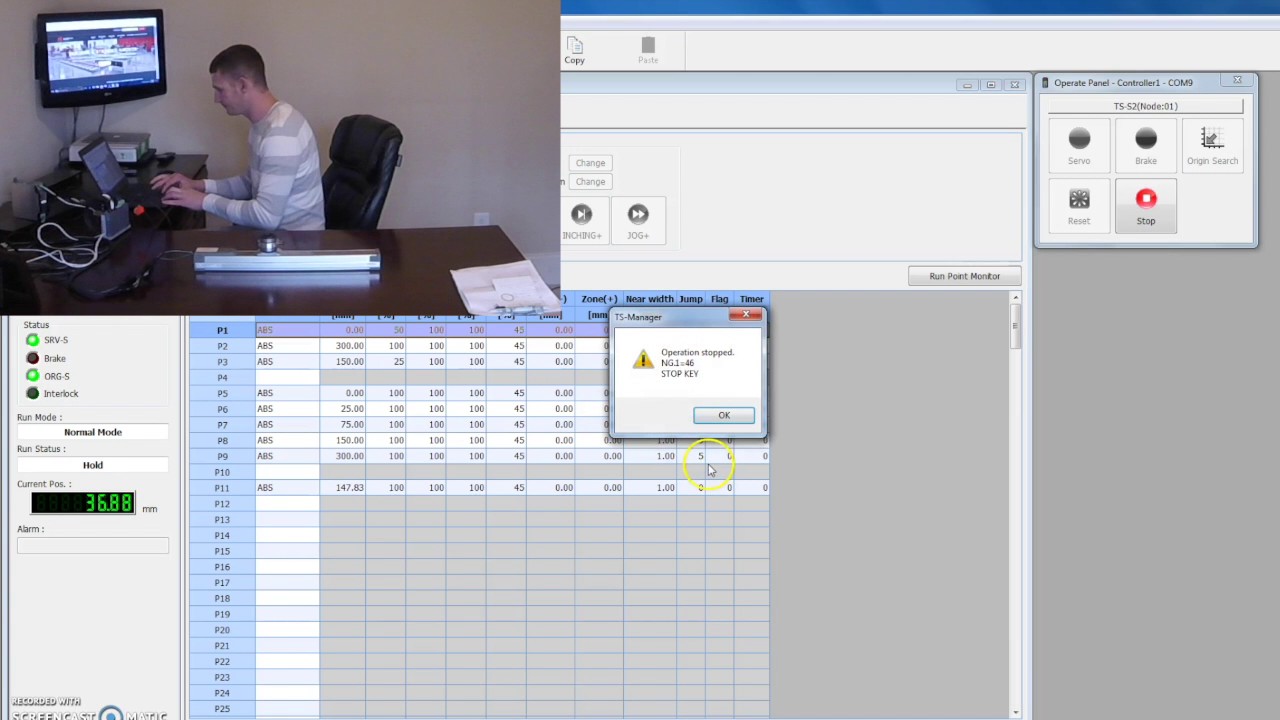Click the ABS cell in row P2
Screen dimensions: 1280x720
tap(287, 346)
